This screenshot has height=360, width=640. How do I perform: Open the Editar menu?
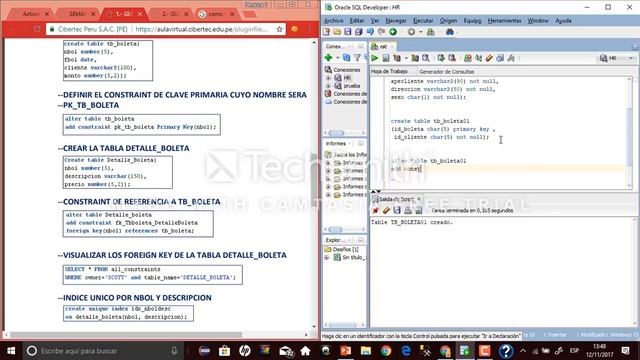(356, 20)
